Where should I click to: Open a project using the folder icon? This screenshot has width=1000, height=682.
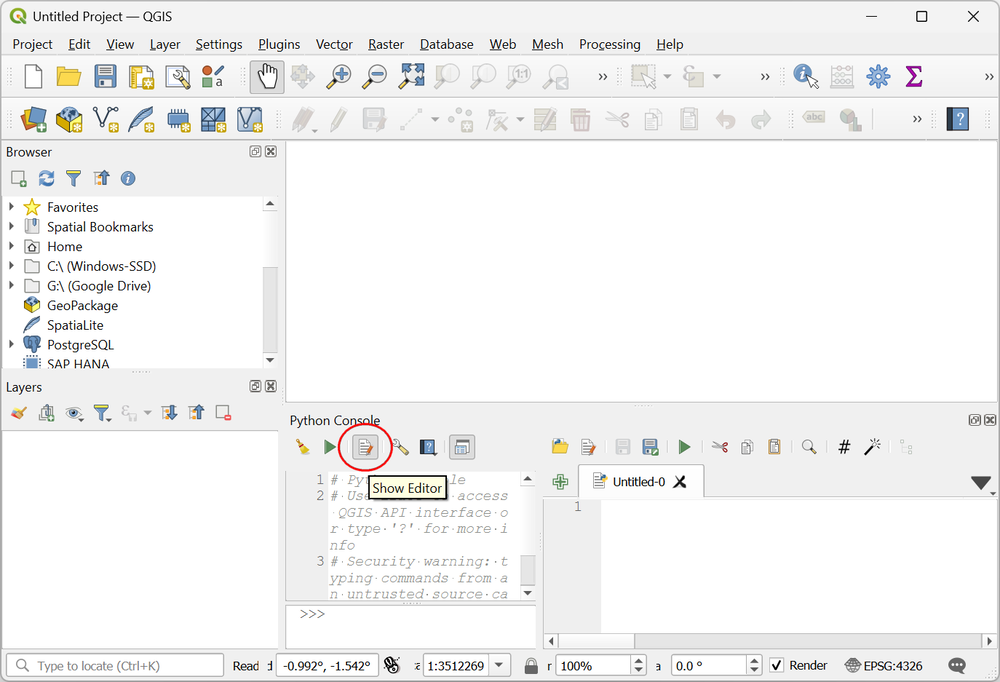click(x=69, y=77)
